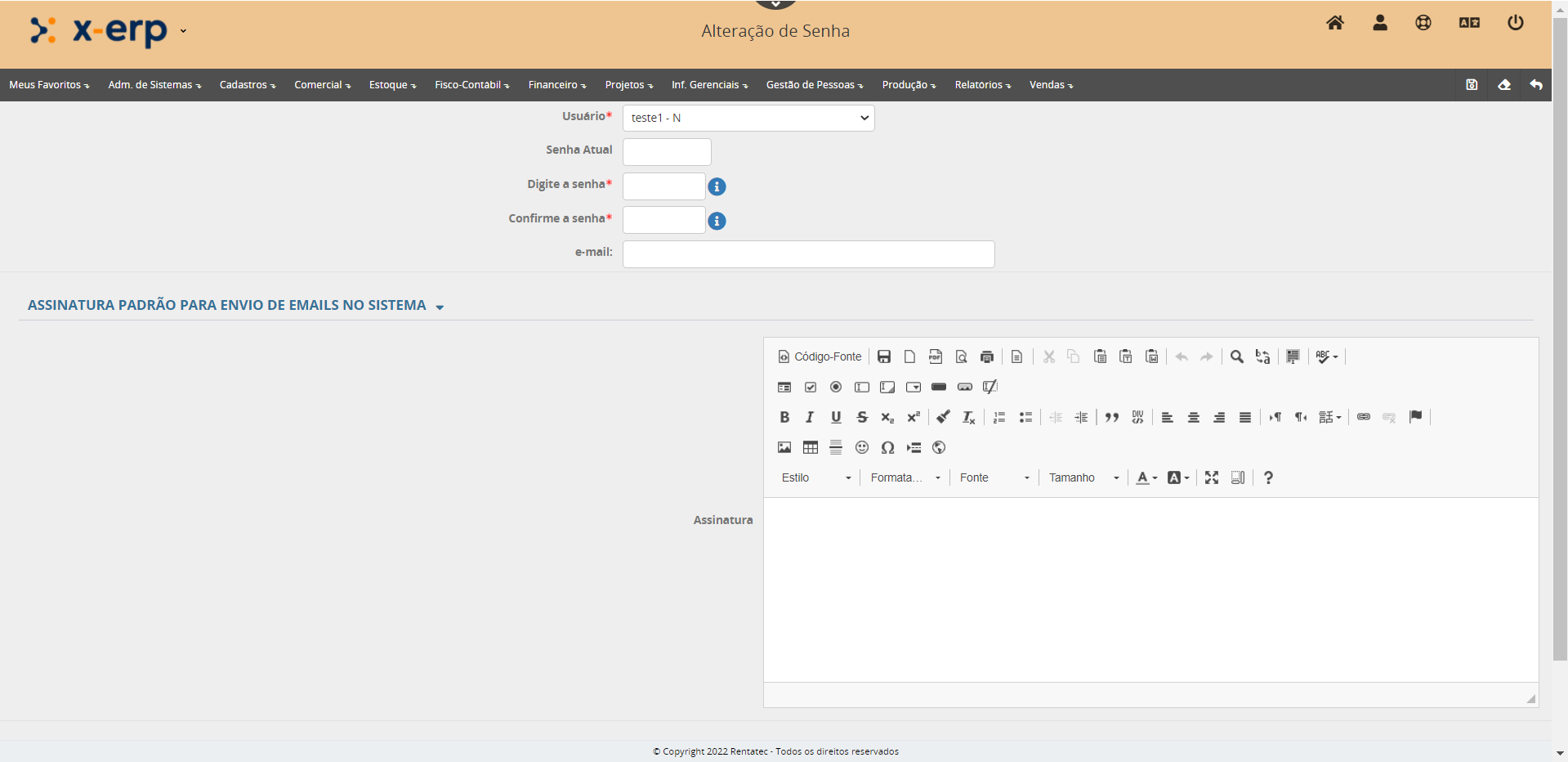
Task: Click the e-mail input field
Action: (808, 254)
